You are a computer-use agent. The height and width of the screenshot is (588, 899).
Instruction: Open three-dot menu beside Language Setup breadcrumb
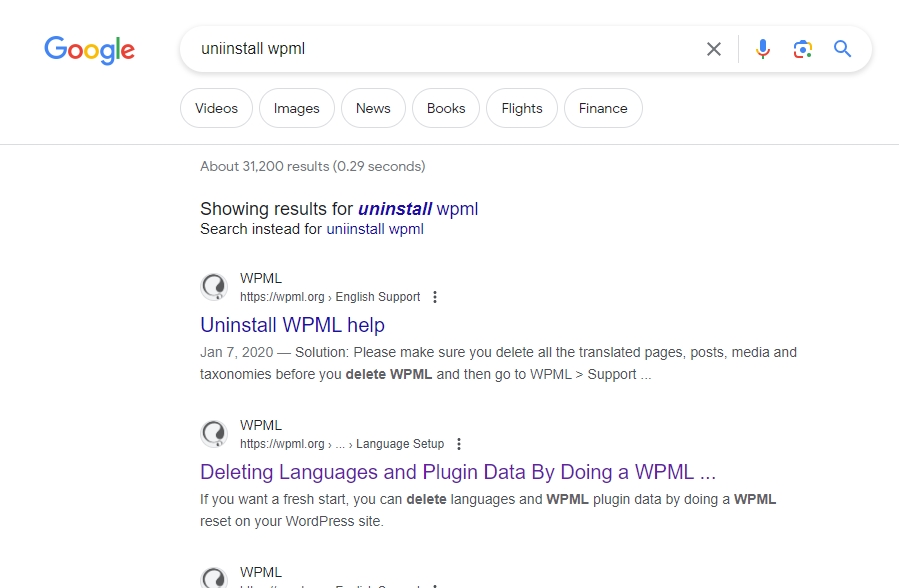click(459, 444)
